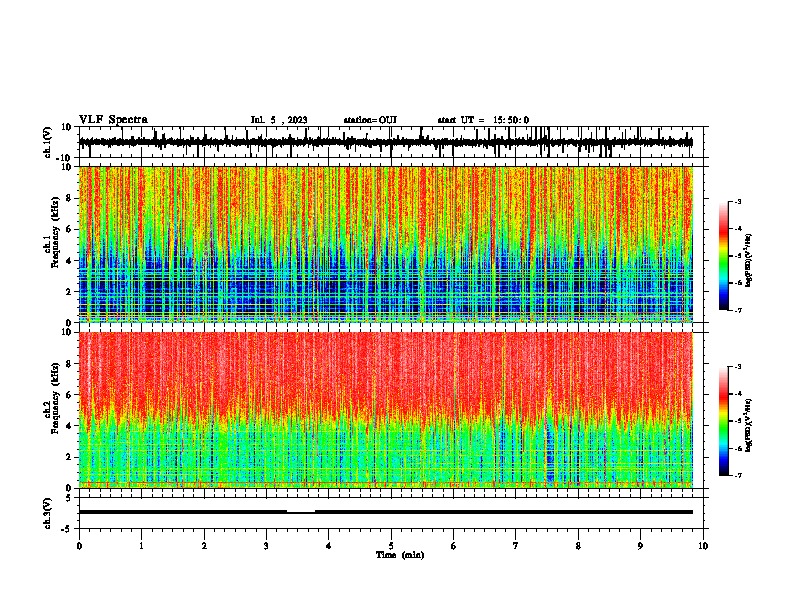Click the time axis tick label '10'

[x=703, y=546]
